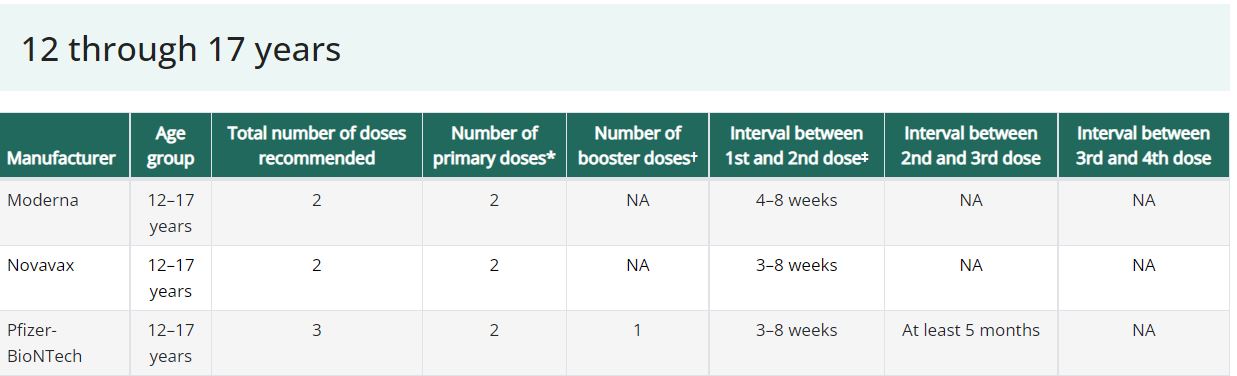Select 'Interval between 3rd and 4th dose' header
The width and height of the screenshot is (1237, 376).
(x=1143, y=146)
